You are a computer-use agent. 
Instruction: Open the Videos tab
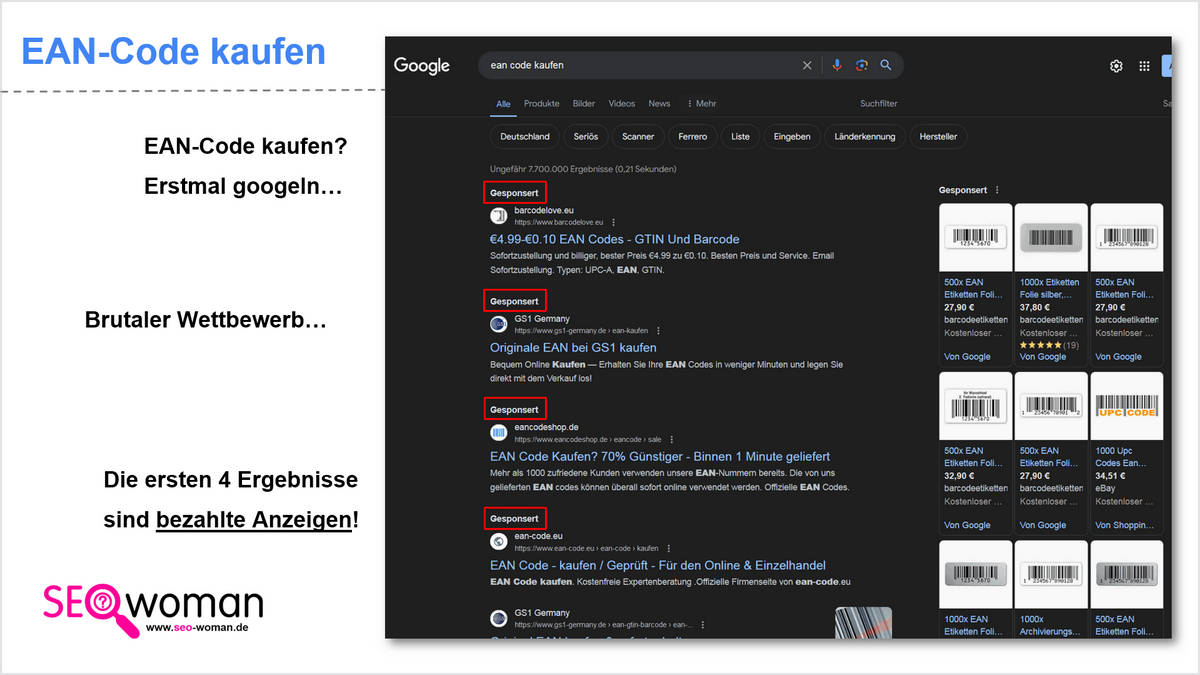click(622, 104)
